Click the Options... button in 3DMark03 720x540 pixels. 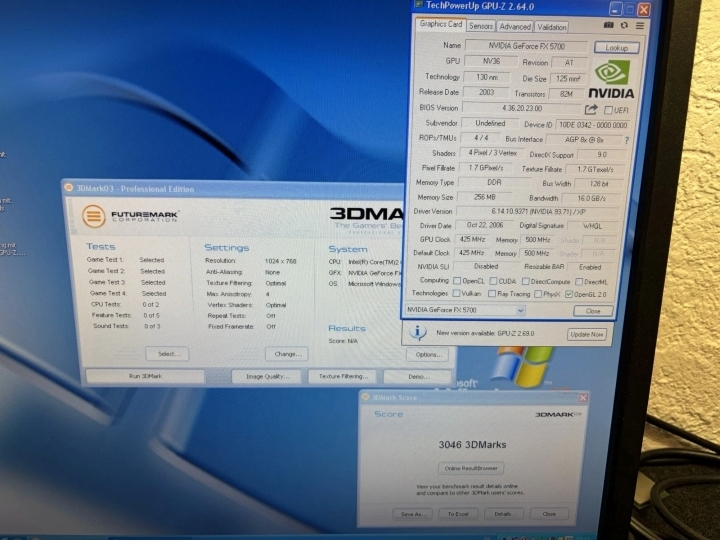(x=428, y=354)
